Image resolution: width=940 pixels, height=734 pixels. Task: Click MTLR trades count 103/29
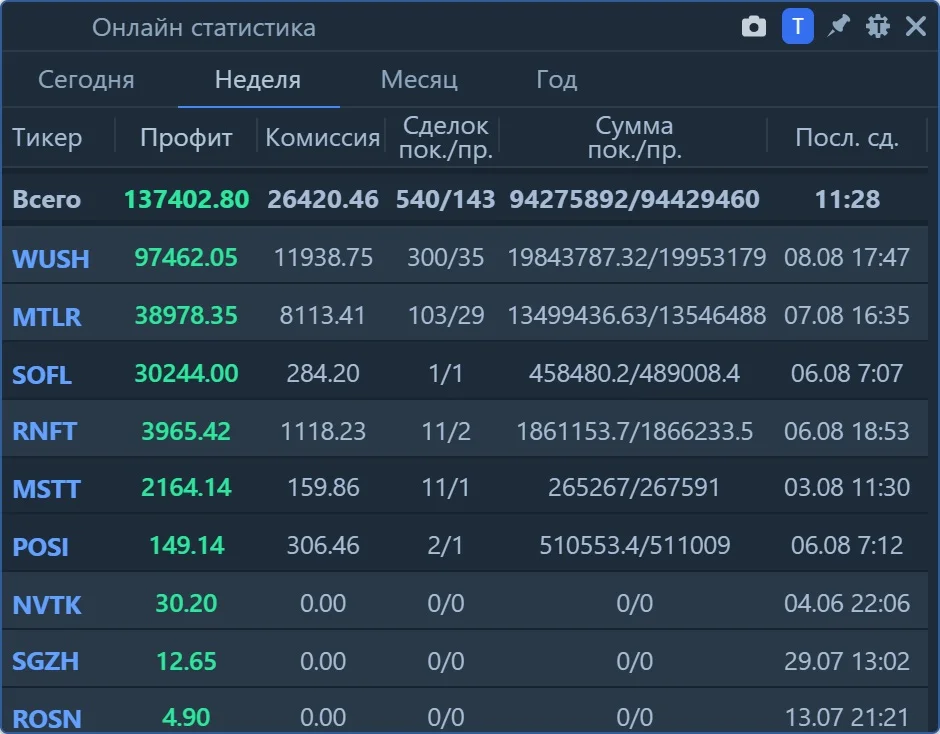click(x=445, y=315)
